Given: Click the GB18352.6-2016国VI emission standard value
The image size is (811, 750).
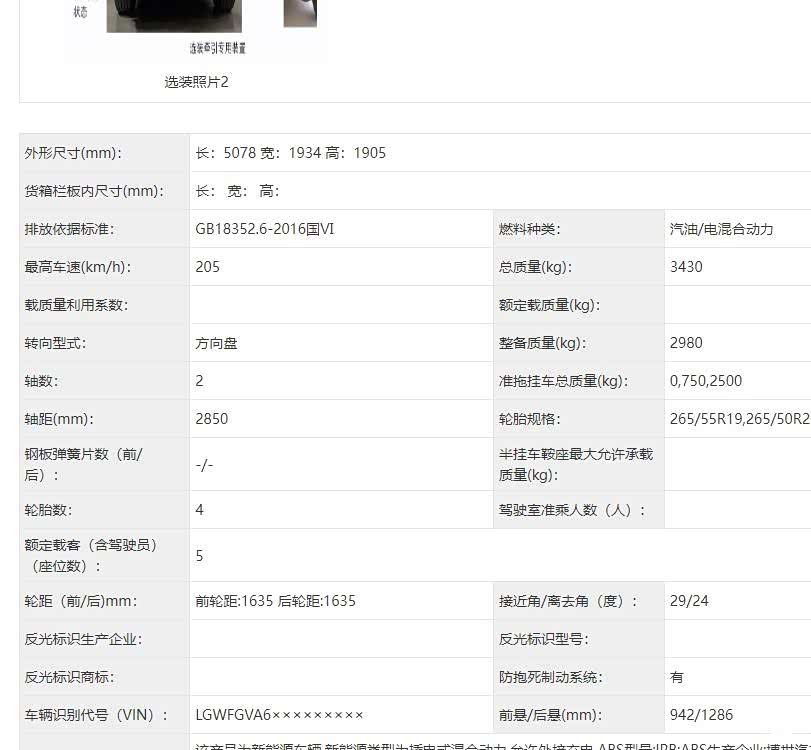Looking at the screenshot, I should (265, 229).
